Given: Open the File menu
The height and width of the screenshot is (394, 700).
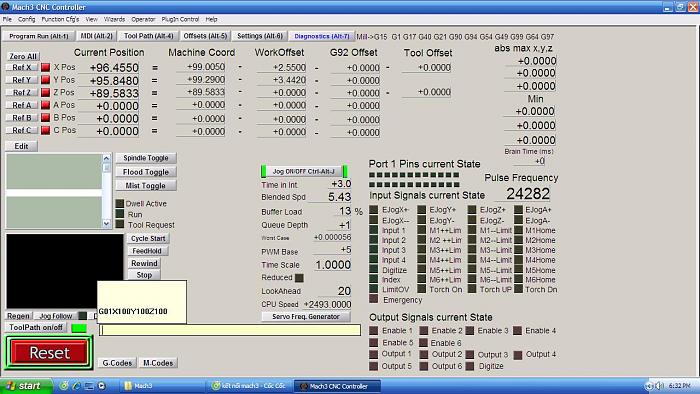Looking at the screenshot, I should (7, 19).
